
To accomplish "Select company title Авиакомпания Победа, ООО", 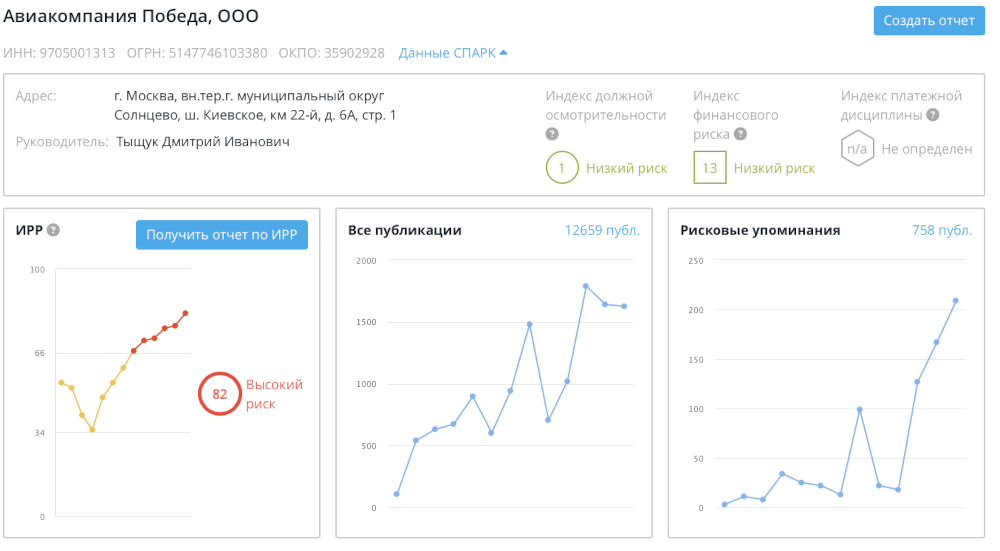I will 131,16.
